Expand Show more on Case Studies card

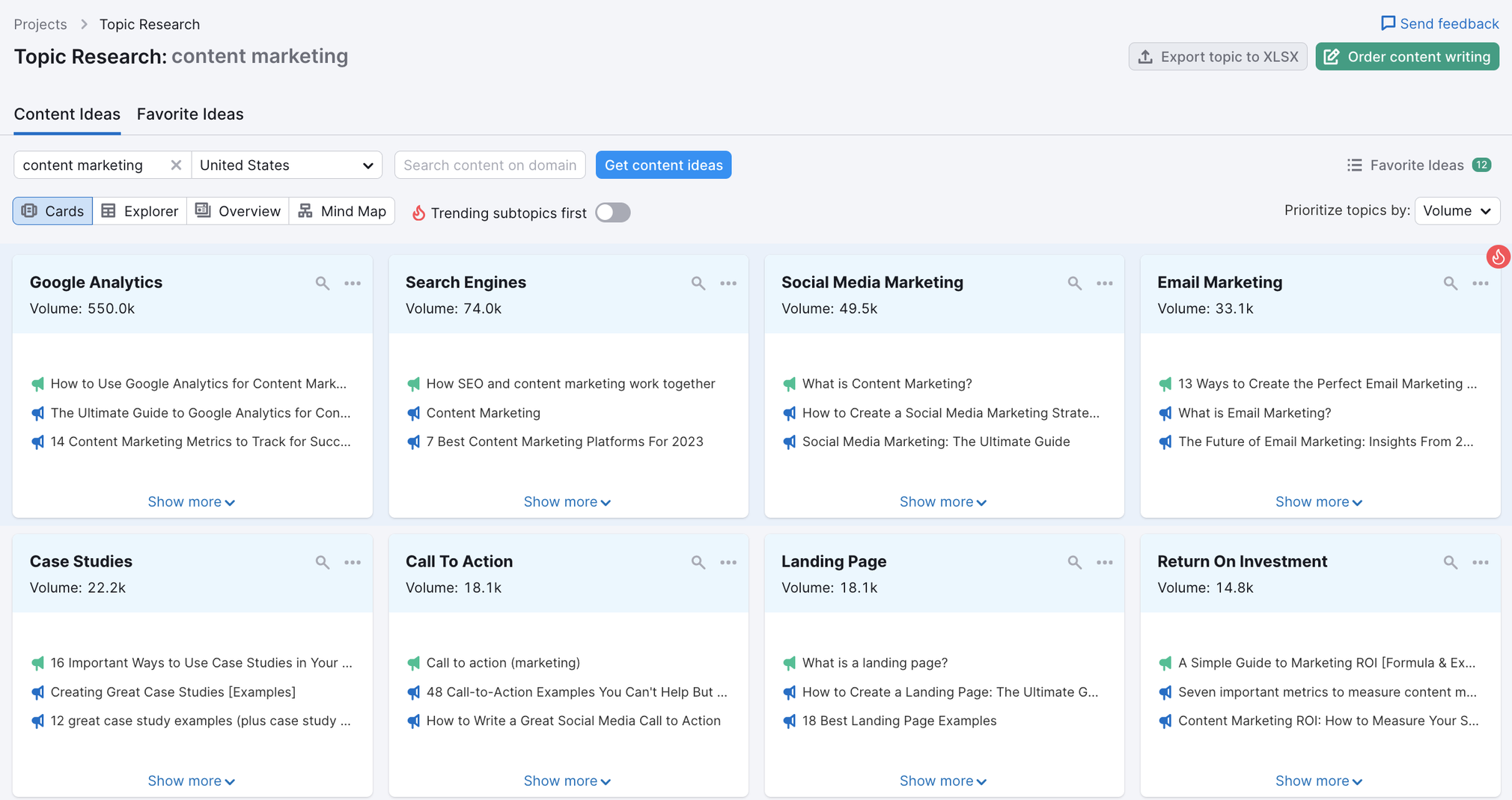coord(192,781)
